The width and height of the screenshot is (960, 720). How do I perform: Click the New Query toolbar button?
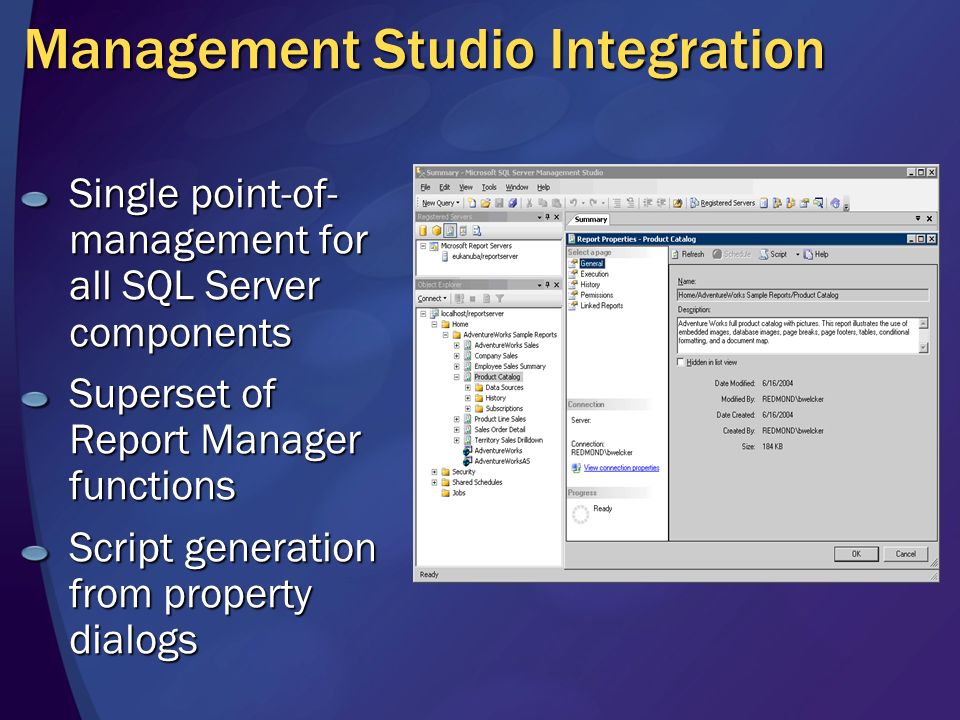tap(440, 203)
